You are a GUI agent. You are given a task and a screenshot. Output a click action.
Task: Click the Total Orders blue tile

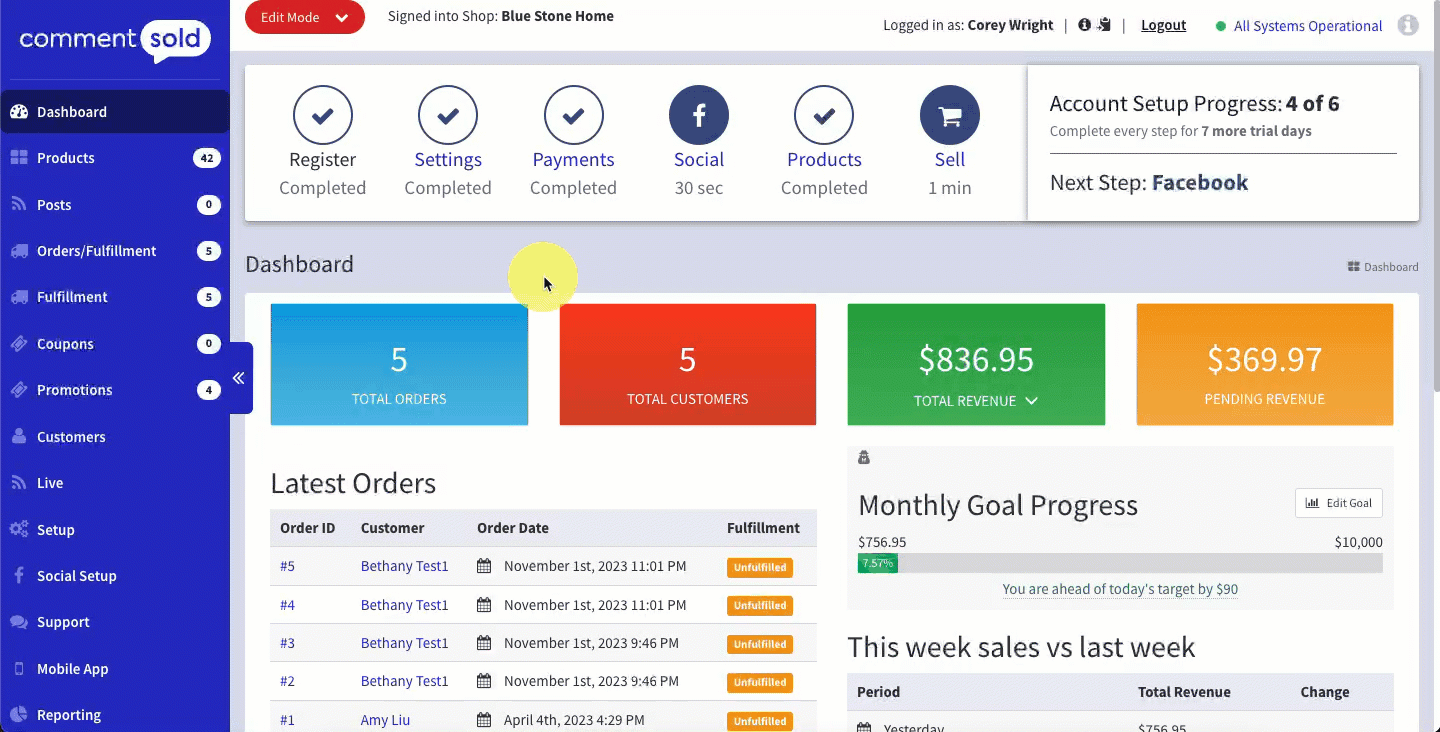[399, 365]
